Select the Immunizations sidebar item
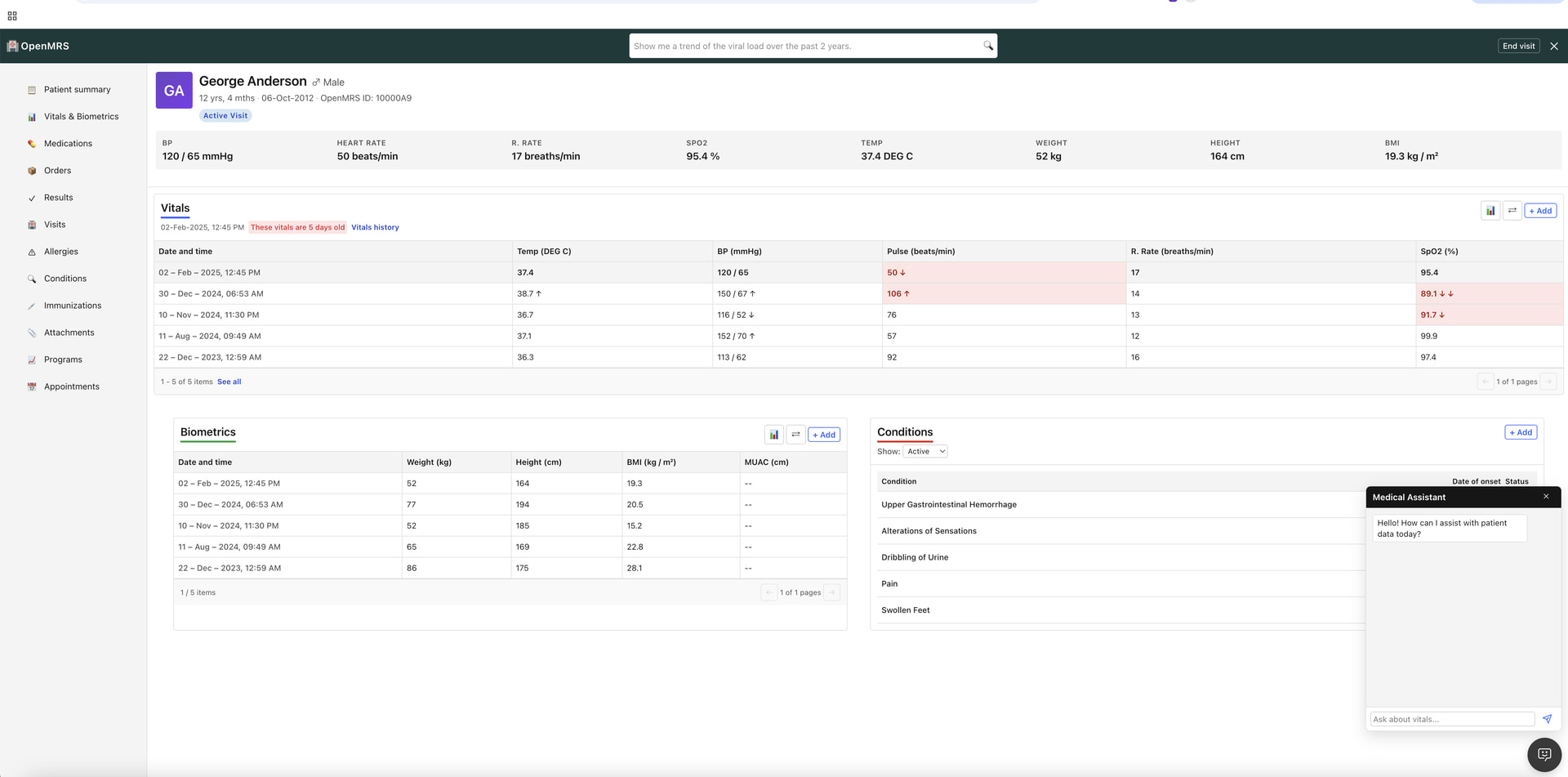The height and width of the screenshot is (777, 1568). click(73, 306)
